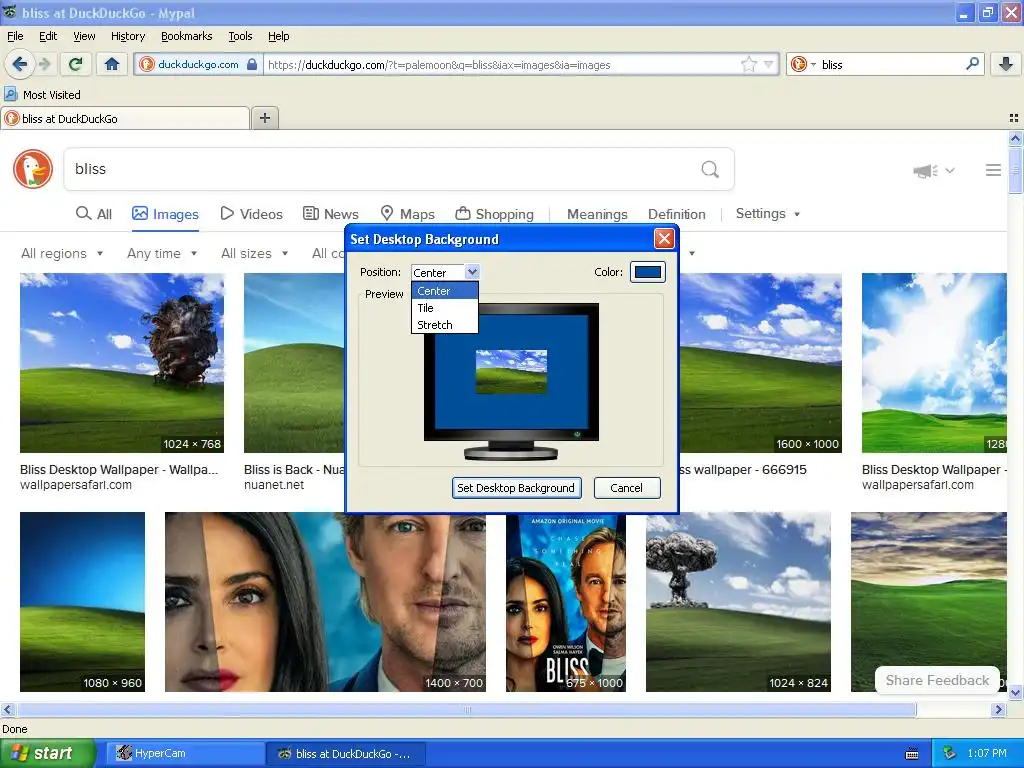This screenshot has height=768, width=1024.
Task: Open the Tools menu
Action: [240, 36]
